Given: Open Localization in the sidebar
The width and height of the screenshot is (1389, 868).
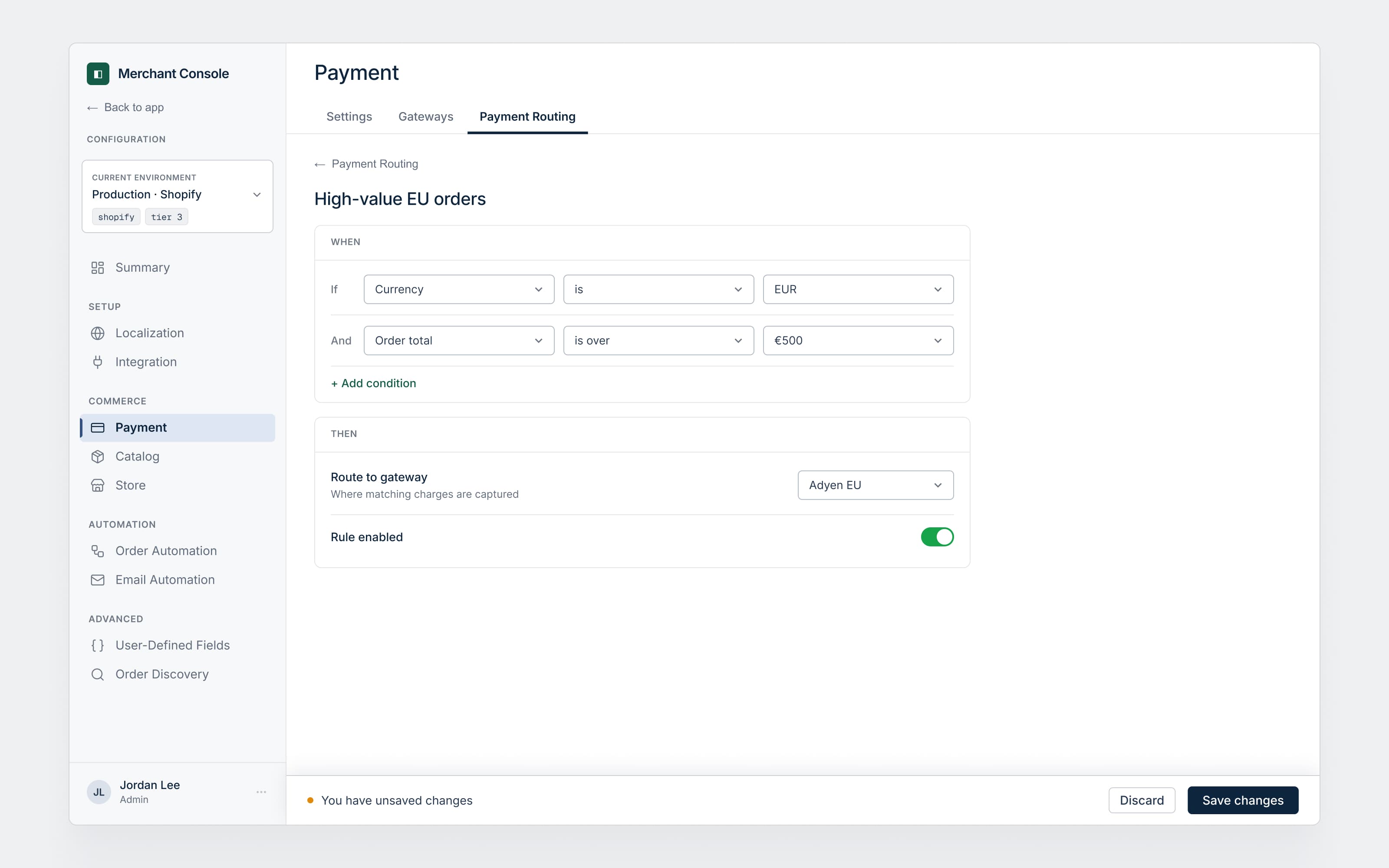Looking at the screenshot, I should click(x=178, y=333).
